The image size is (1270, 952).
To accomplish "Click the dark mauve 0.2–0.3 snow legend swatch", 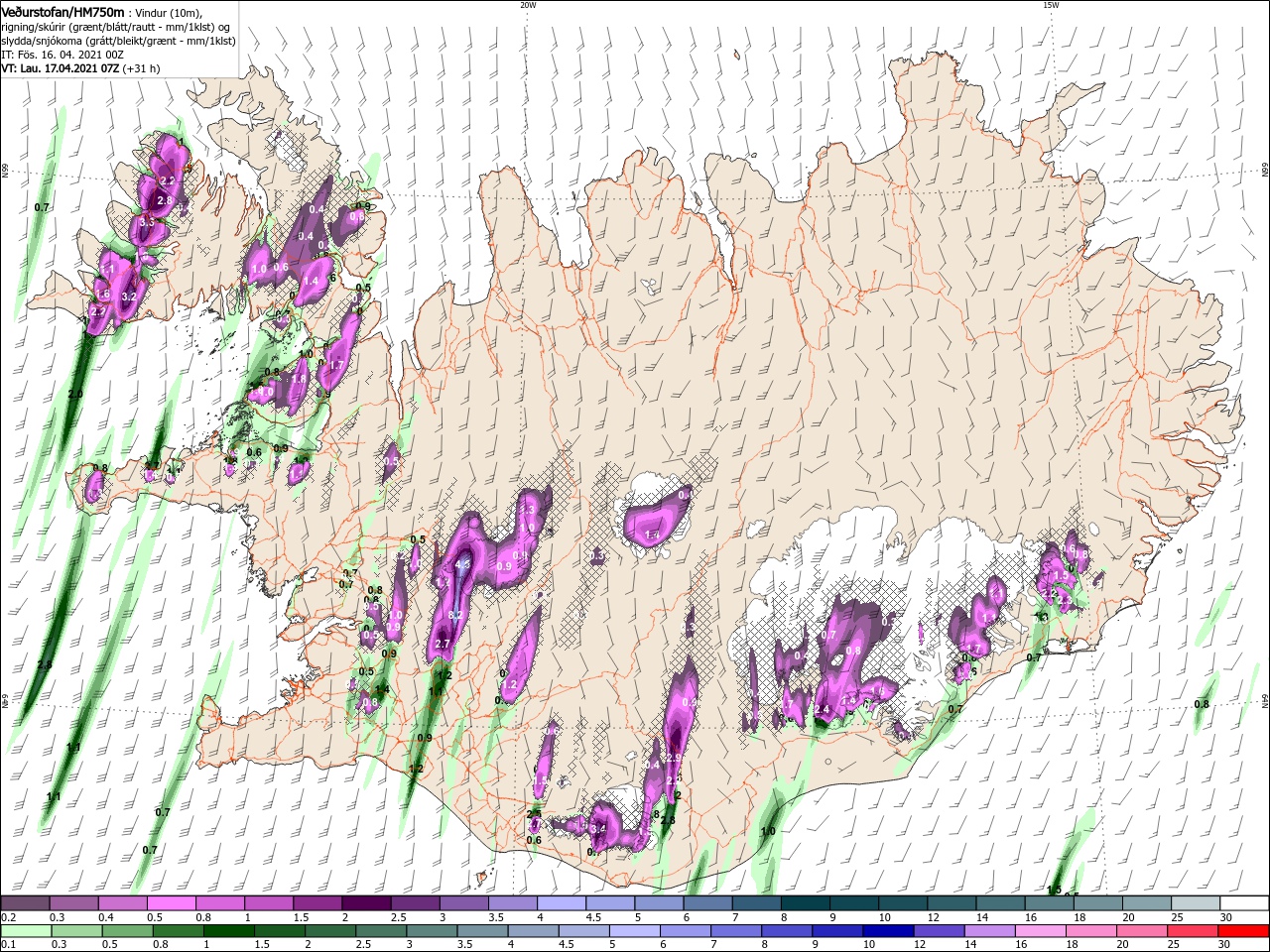I will point(25,903).
